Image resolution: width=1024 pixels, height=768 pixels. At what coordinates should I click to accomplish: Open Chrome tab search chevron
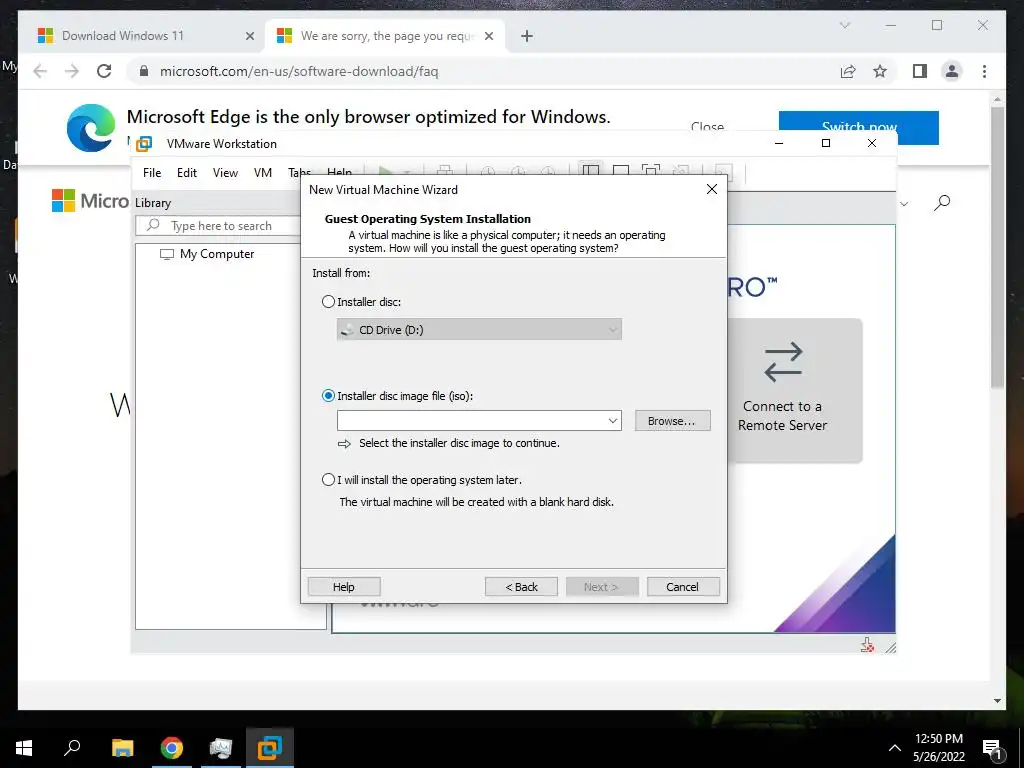pyautogui.click(x=844, y=25)
